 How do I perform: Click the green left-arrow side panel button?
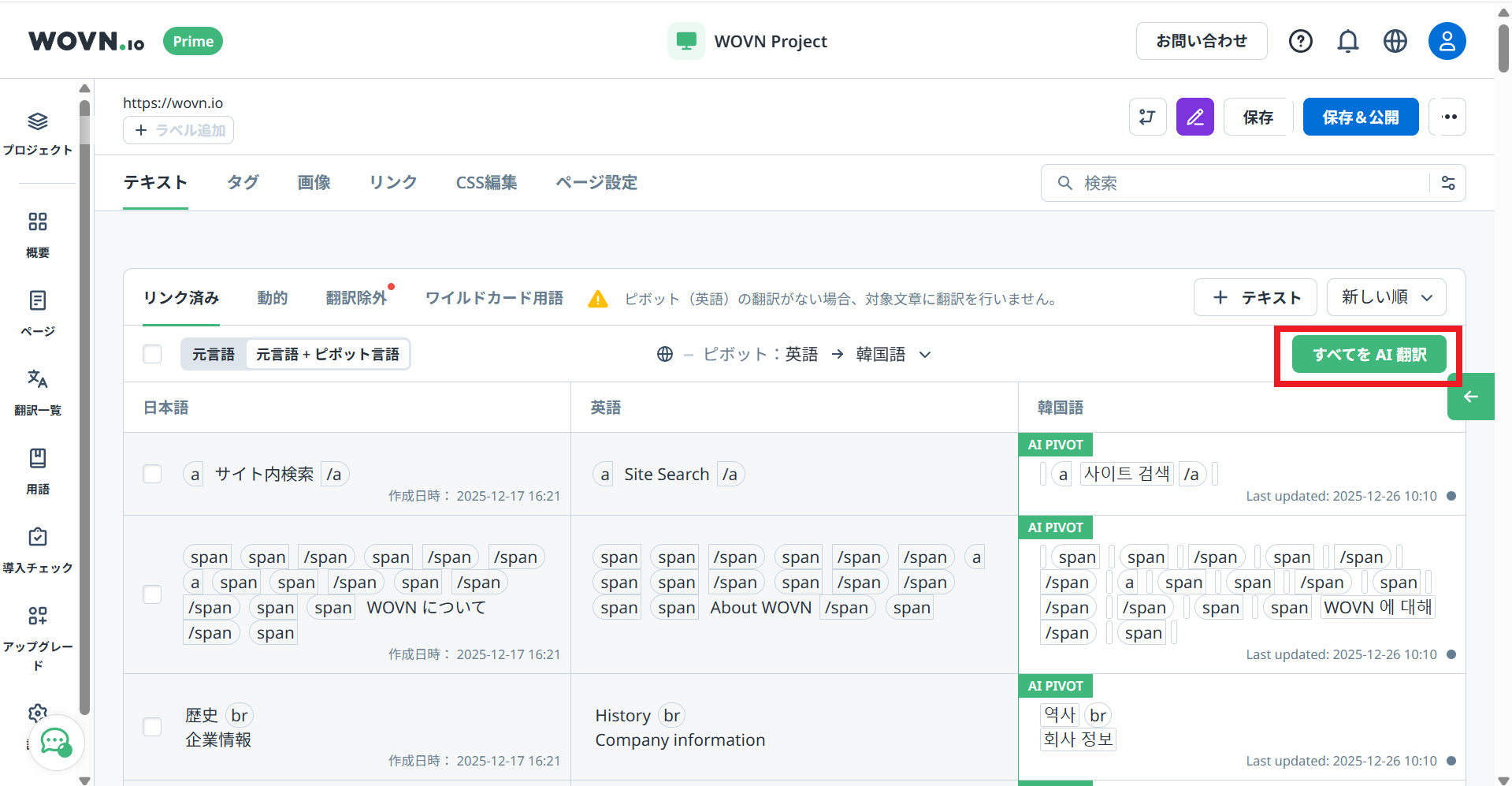(x=1470, y=397)
